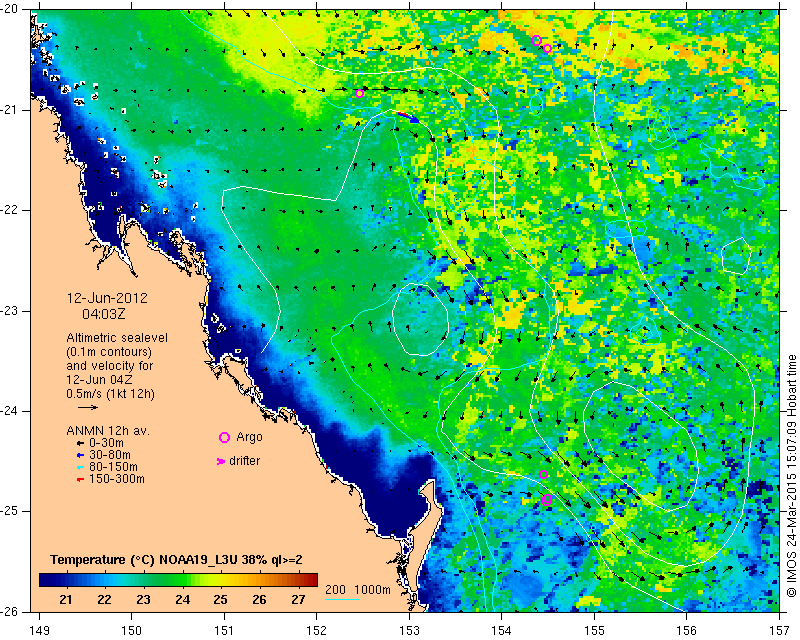The image size is (800, 640).
Task: Click the longitude axis label 157
Action: pos(780,631)
